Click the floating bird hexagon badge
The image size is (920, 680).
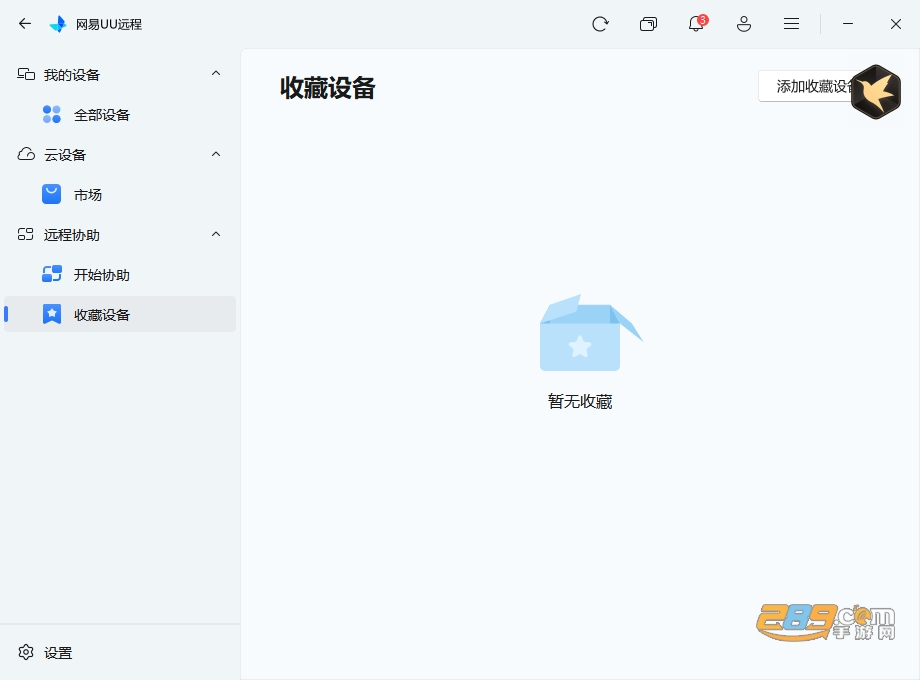pyautogui.click(x=876, y=92)
